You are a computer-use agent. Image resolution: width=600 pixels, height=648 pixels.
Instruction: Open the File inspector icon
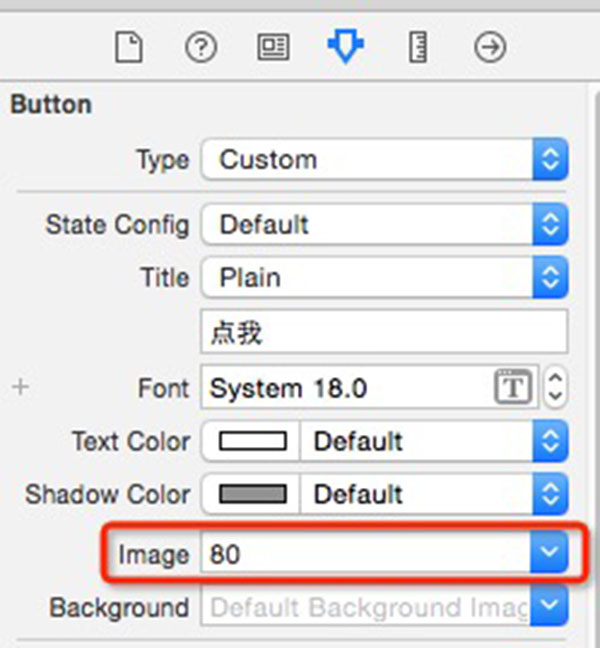(x=129, y=47)
